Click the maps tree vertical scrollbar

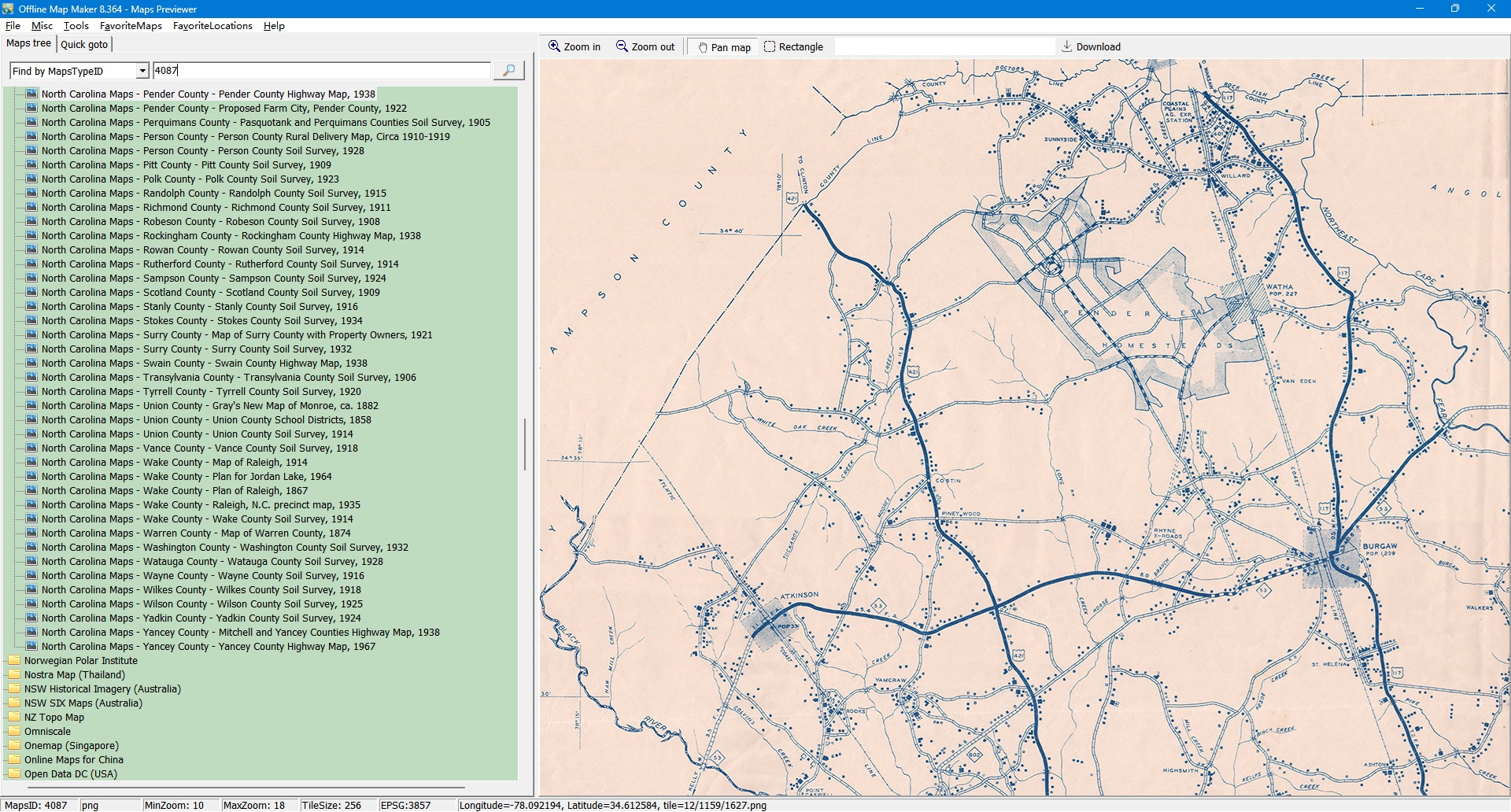pyautogui.click(x=525, y=445)
